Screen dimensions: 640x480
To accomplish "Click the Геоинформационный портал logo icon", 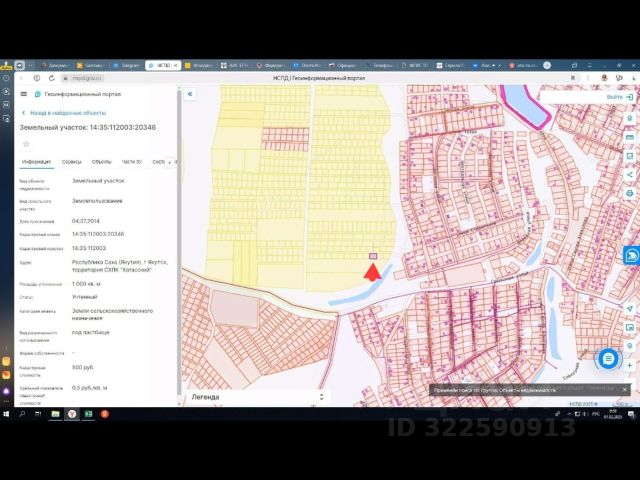I will coord(38,94).
